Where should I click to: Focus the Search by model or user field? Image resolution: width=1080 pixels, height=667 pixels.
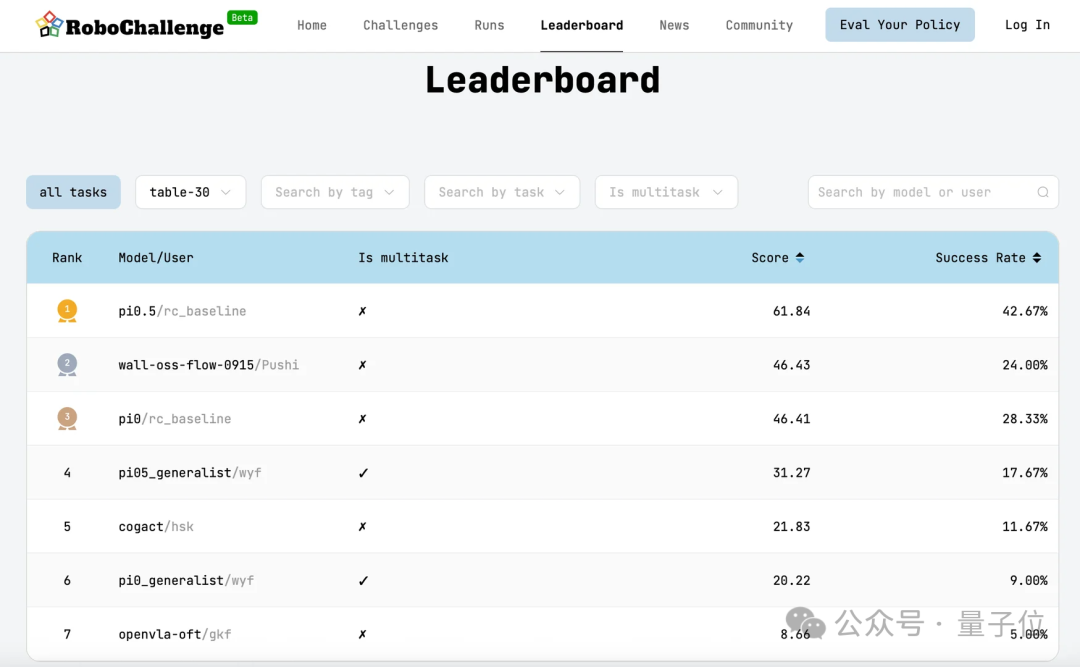click(x=933, y=192)
